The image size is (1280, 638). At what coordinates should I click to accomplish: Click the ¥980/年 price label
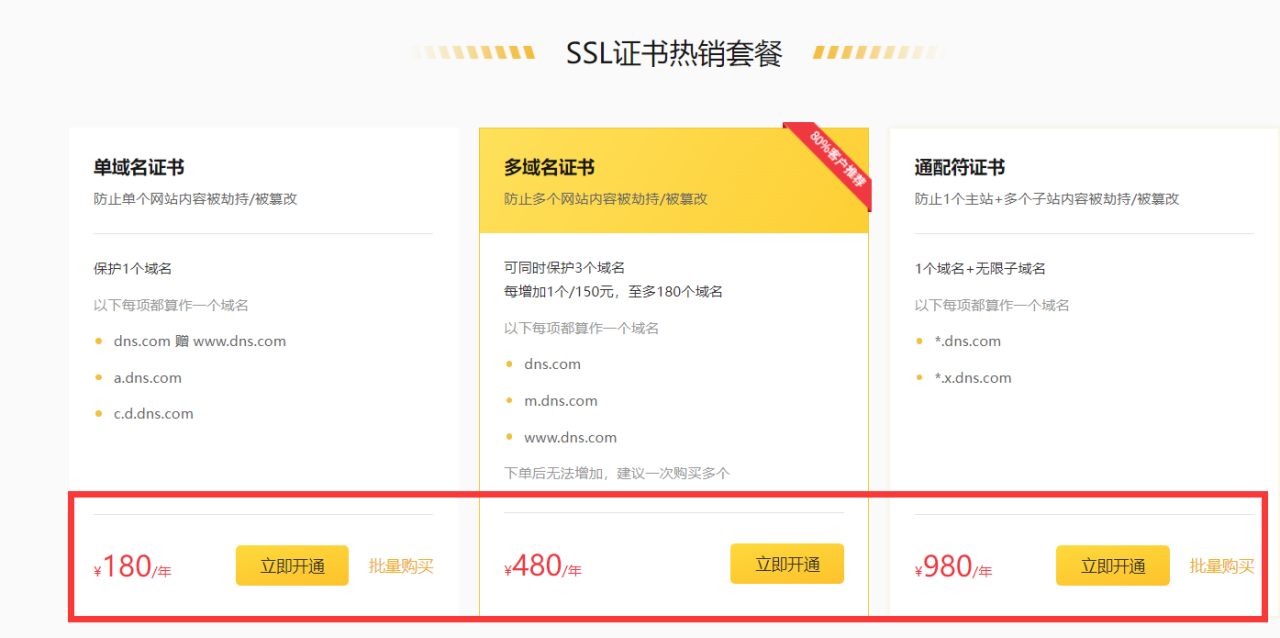[953, 567]
